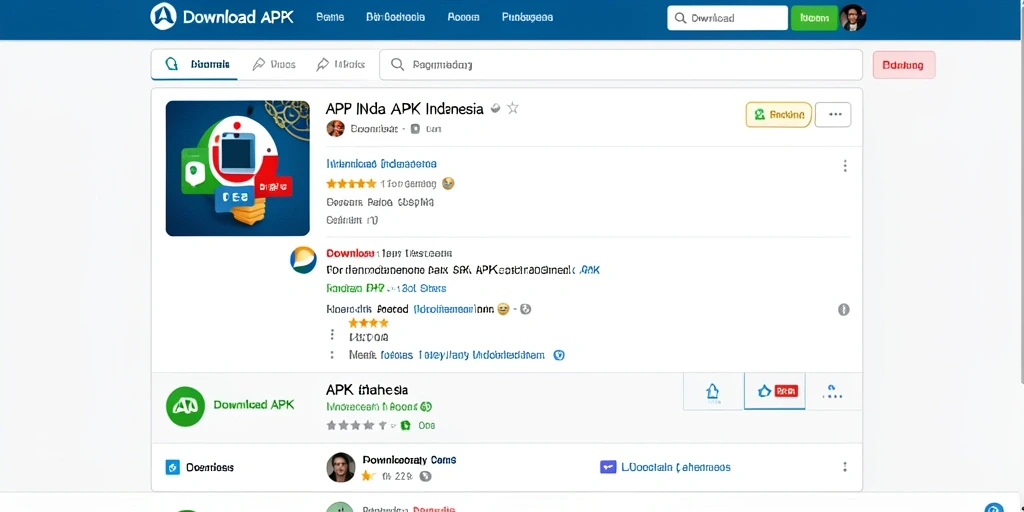Switch to the "Mkois" pencil tab
This screenshot has width=1024, height=512.
(x=340, y=64)
